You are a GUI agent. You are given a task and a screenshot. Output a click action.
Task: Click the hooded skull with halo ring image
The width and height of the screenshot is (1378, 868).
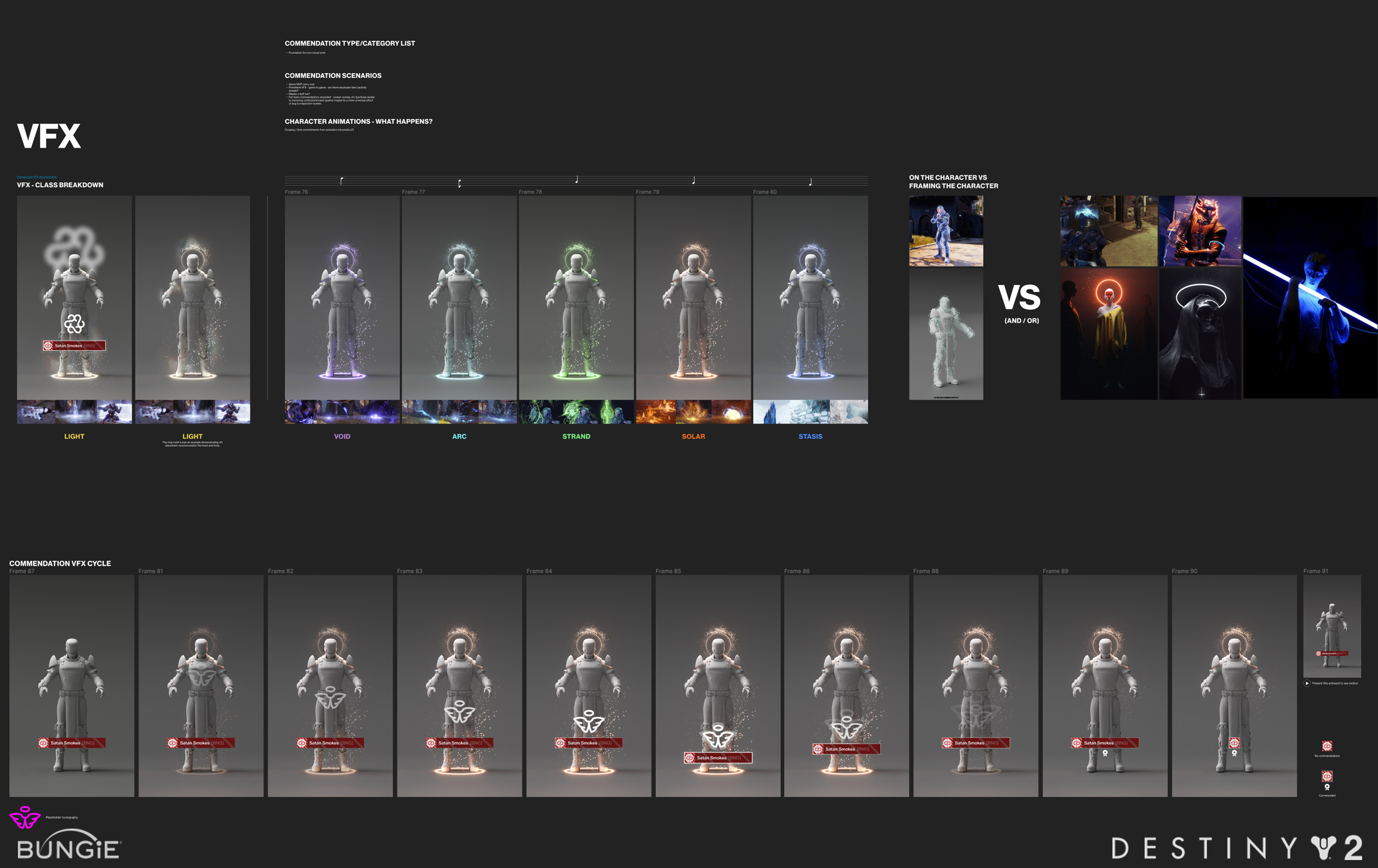click(x=1200, y=334)
